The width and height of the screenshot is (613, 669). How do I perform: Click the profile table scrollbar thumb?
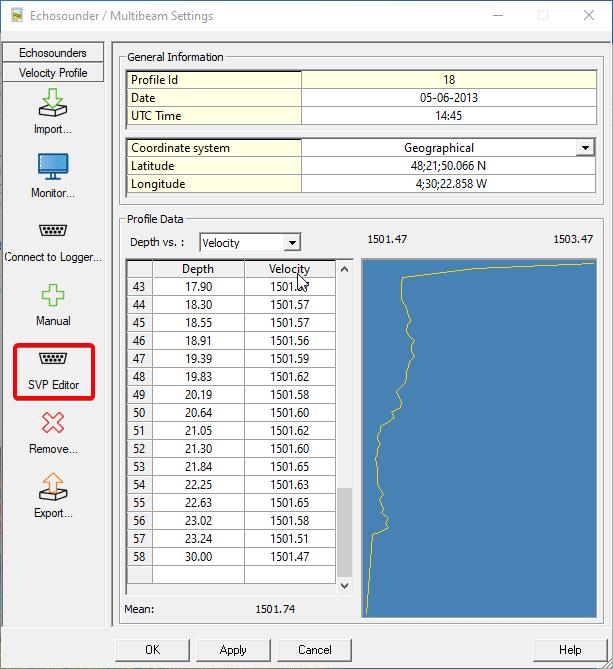click(344, 532)
